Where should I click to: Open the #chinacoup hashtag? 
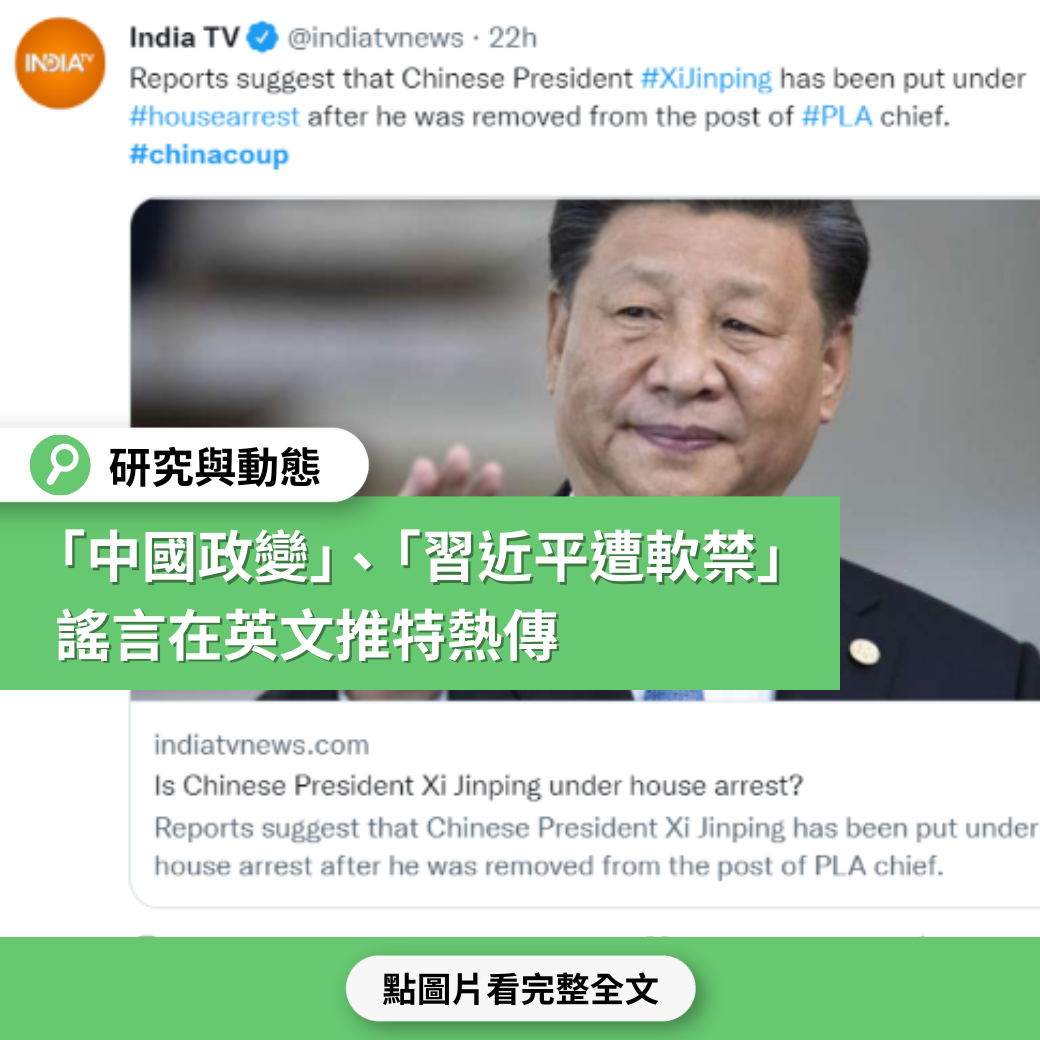[209, 155]
